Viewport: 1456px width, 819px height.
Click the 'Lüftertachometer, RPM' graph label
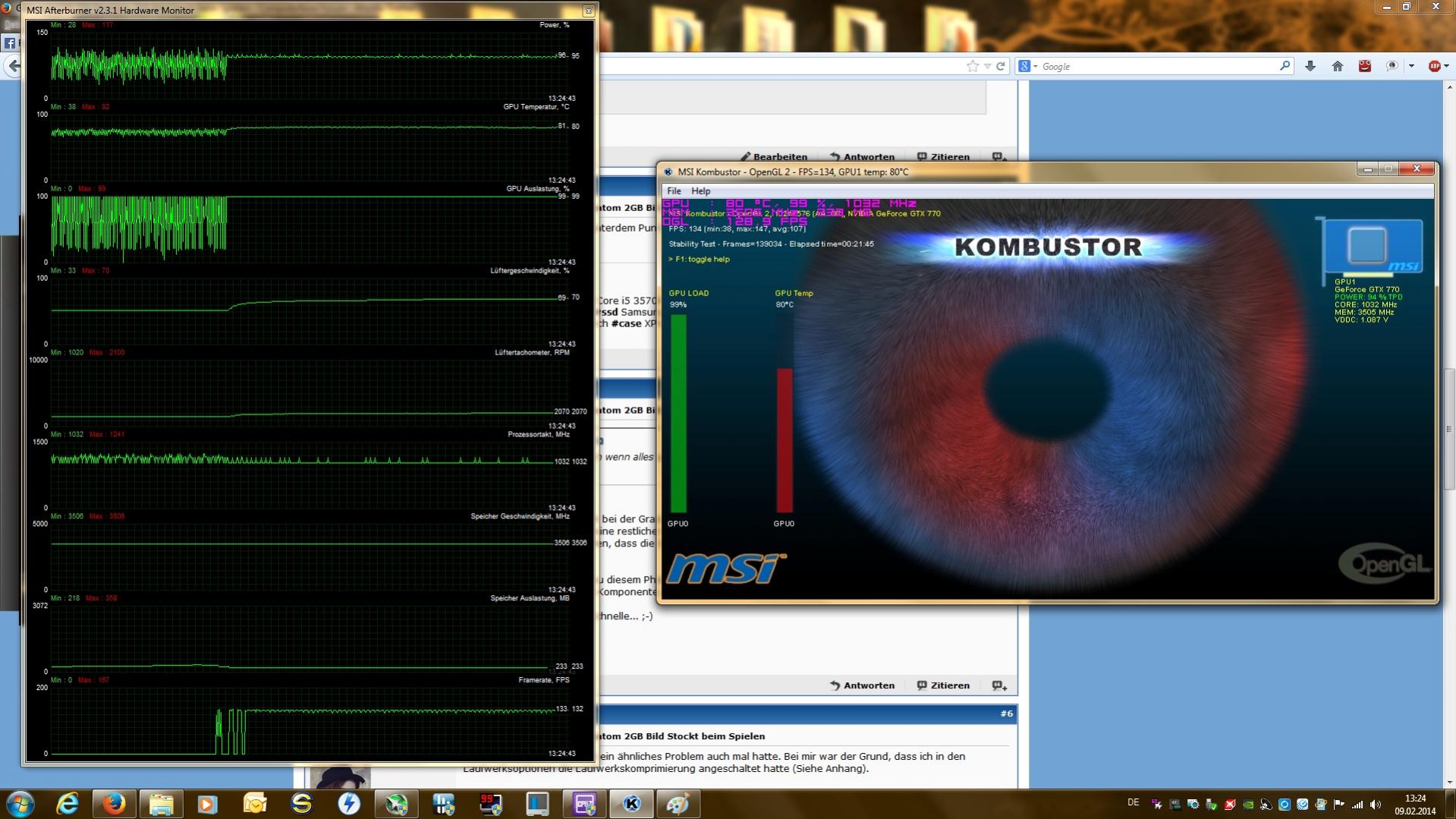(532, 353)
